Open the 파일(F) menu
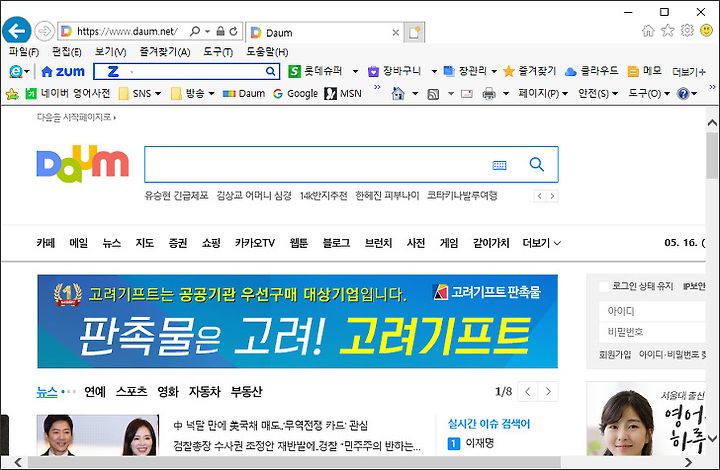Image resolution: width=720 pixels, height=470 pixels. [x=24, y=51]
